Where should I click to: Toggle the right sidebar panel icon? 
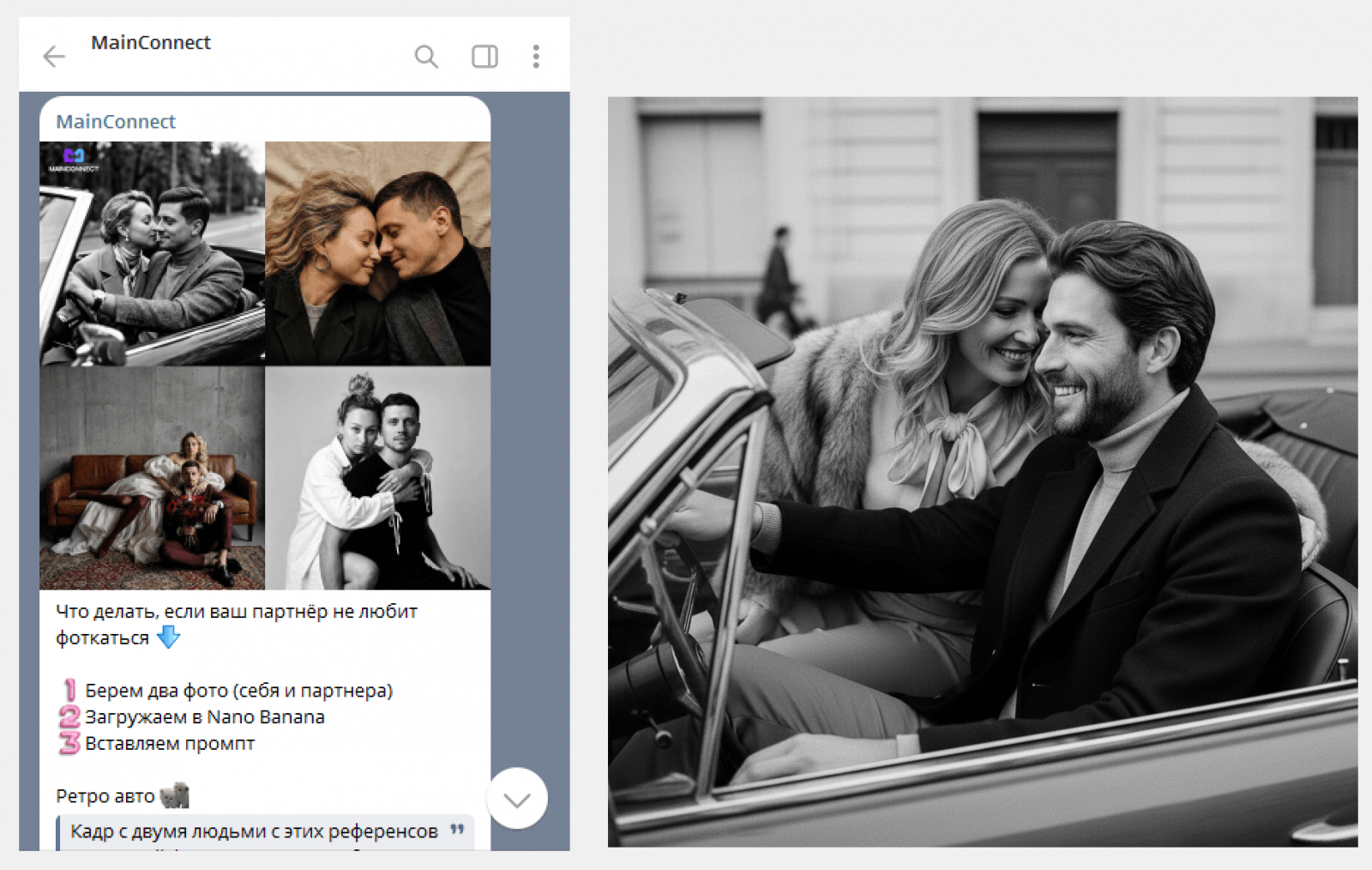484,57
